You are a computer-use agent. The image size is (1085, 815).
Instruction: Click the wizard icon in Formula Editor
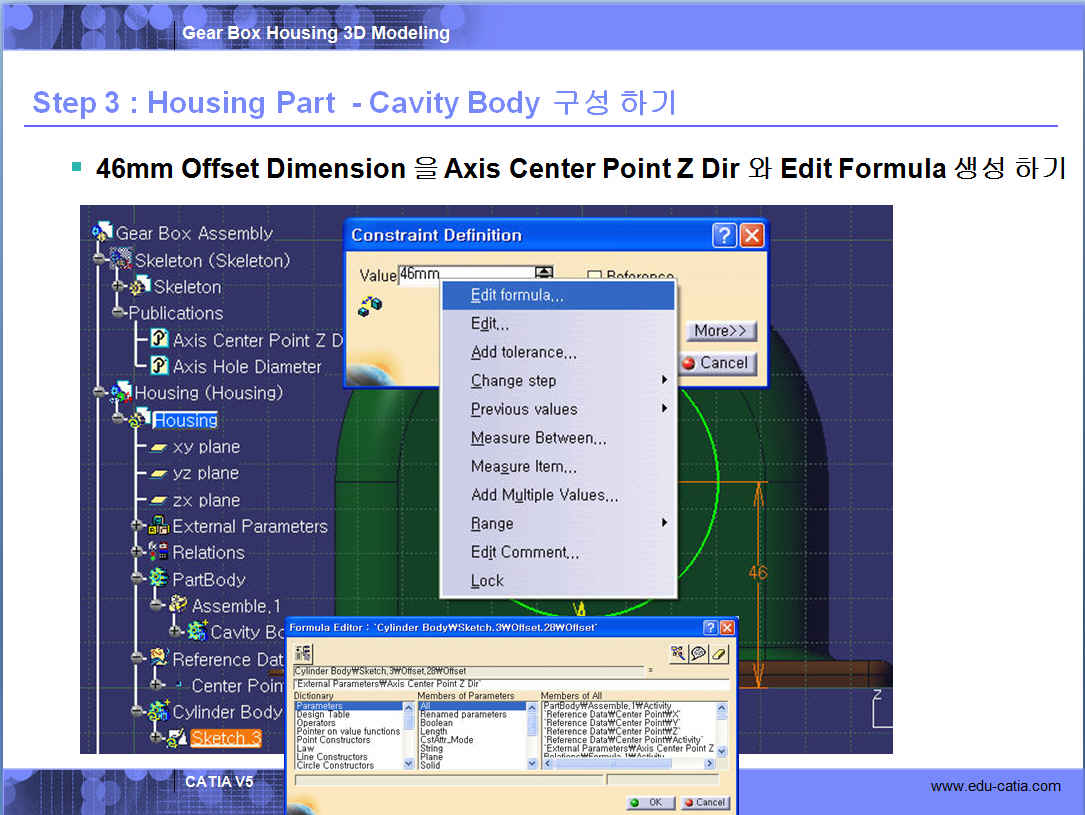click(x=679, y=653)
